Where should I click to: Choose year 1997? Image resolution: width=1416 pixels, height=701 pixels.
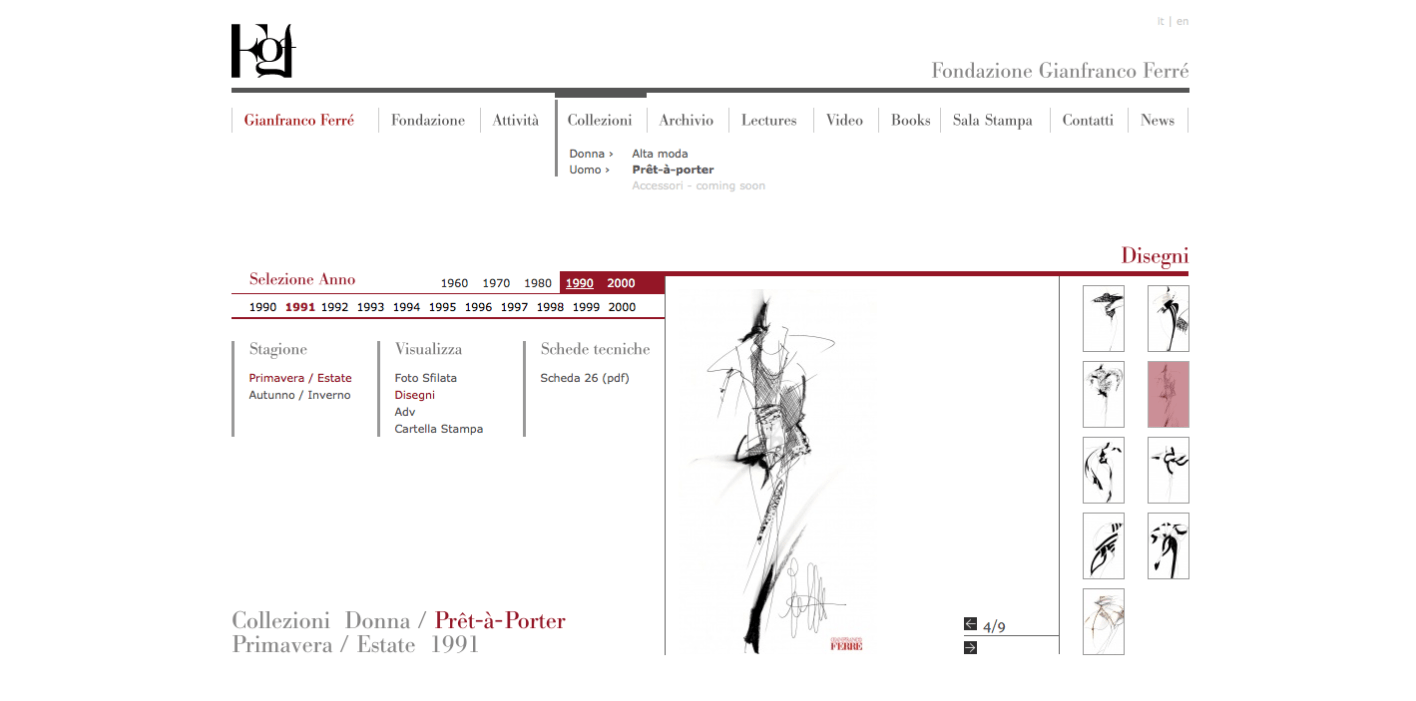point(515,308)
